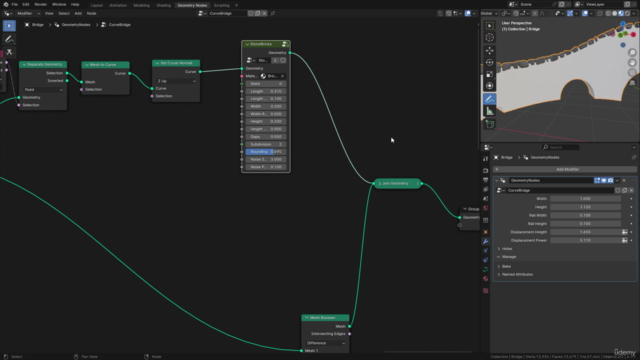Toggle modifier show in viewport button
This screenshot has width=640, height=360.
pyautogui.click(x=604, y=180)
